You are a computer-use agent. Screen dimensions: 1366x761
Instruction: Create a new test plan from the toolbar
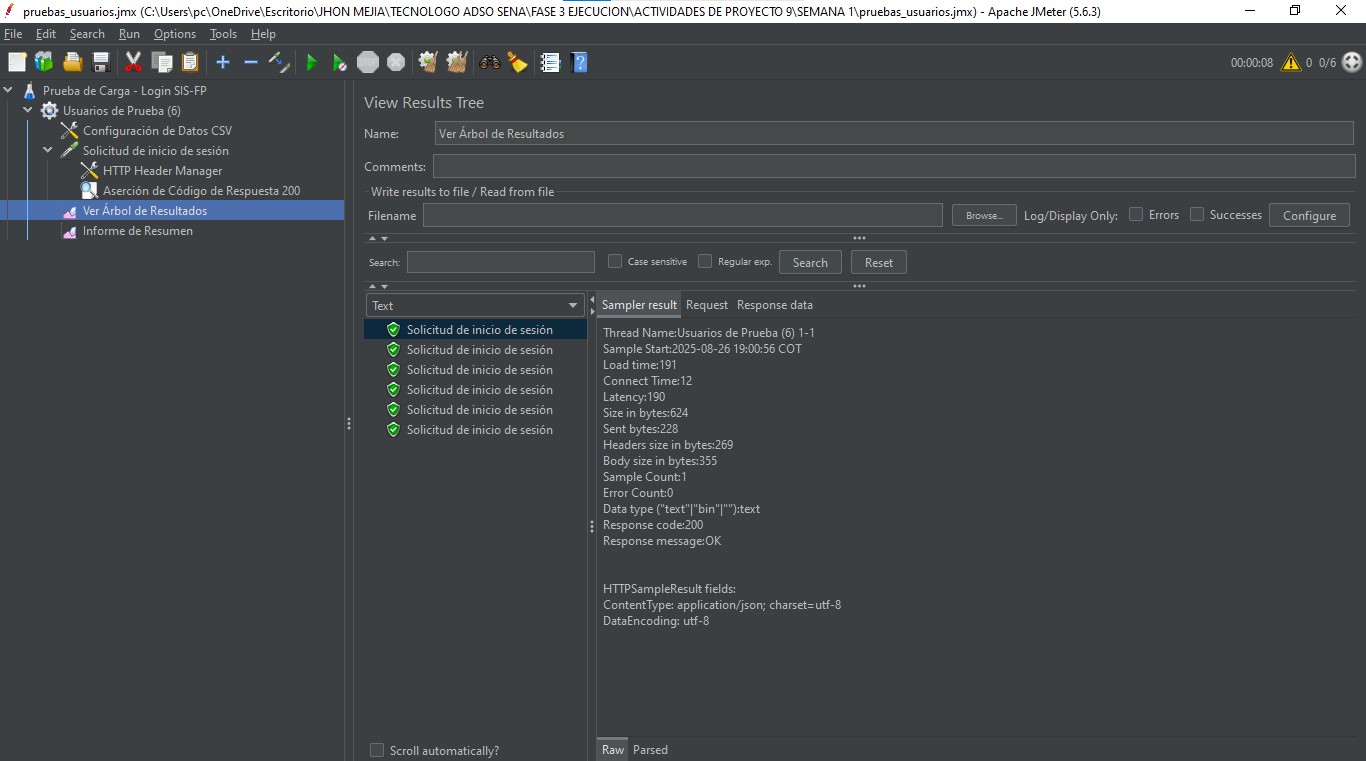coord(17,62)
